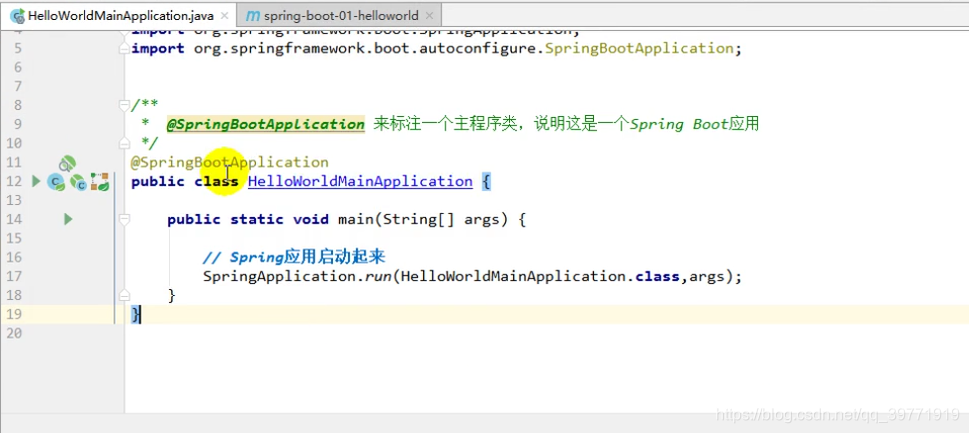Switch to HelloWorldMainApplication.java tab
969x433 pixels.
[119, 15]
